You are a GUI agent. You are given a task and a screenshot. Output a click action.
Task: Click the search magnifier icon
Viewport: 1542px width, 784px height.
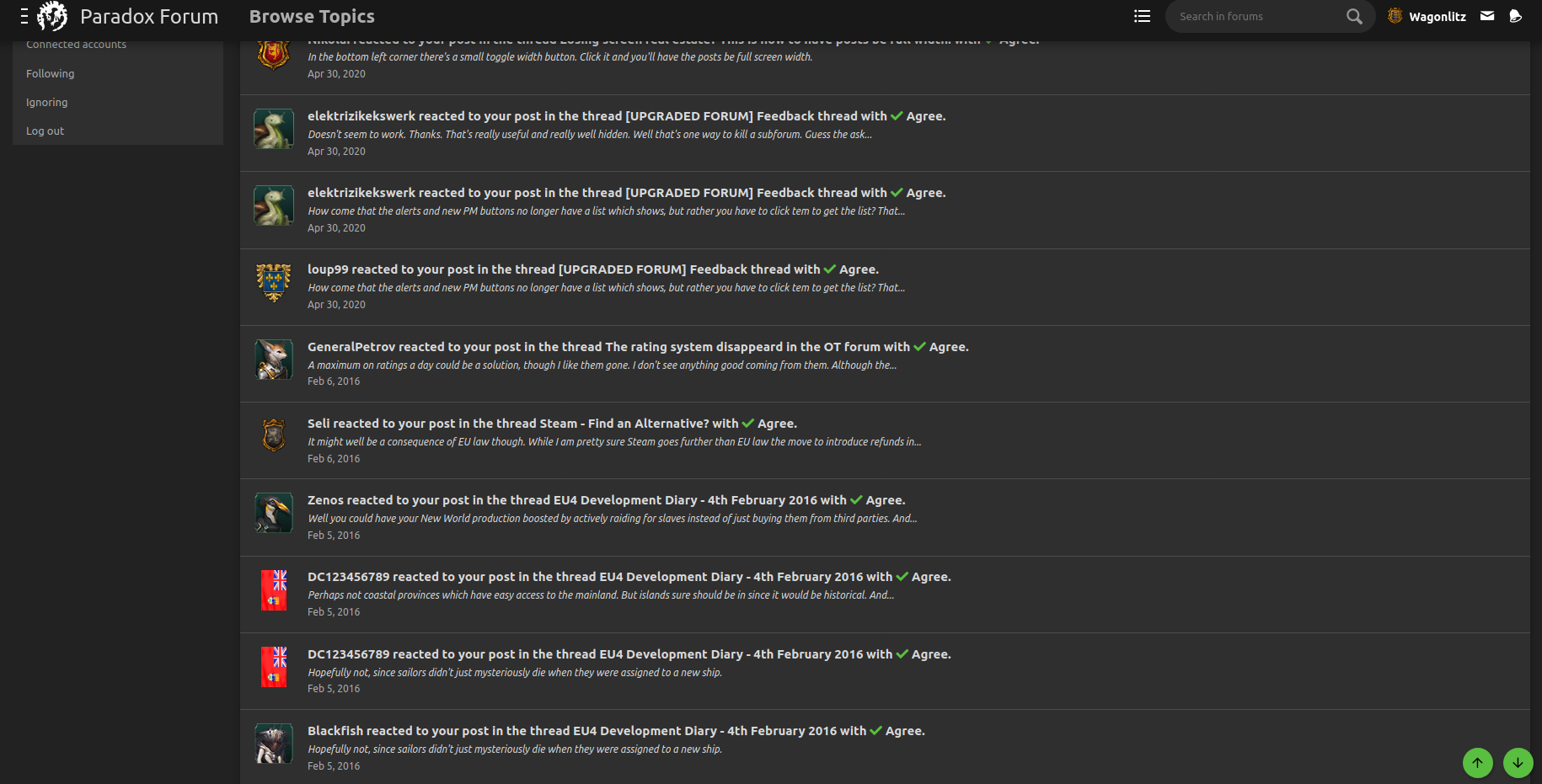click(1353, 16)
